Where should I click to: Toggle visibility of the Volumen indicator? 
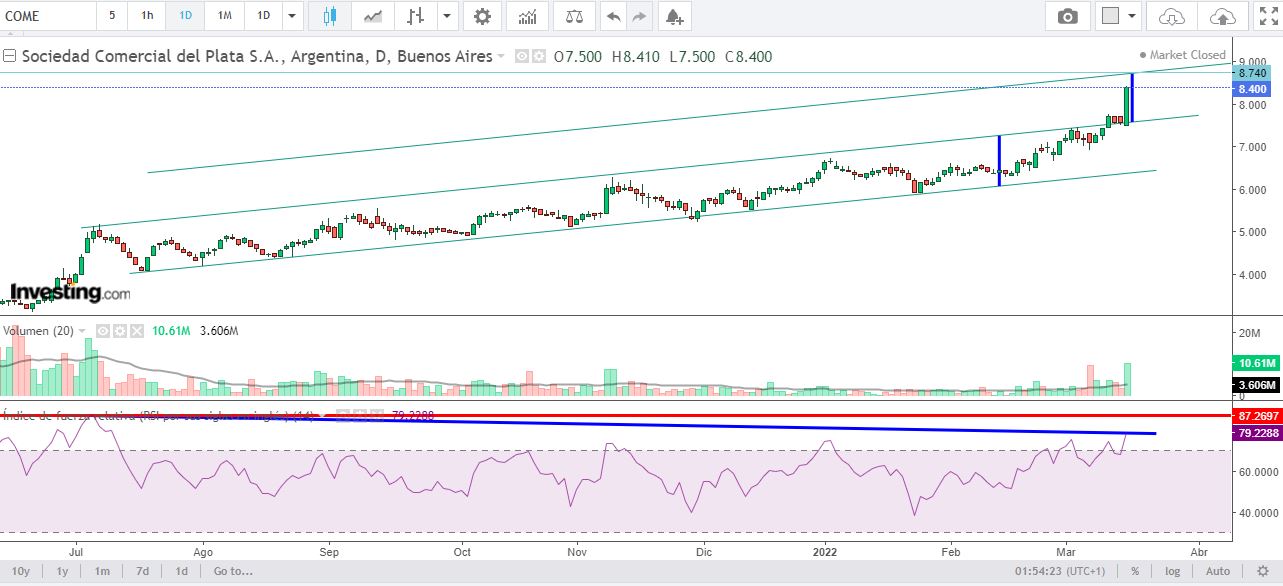tap(102, 330)
